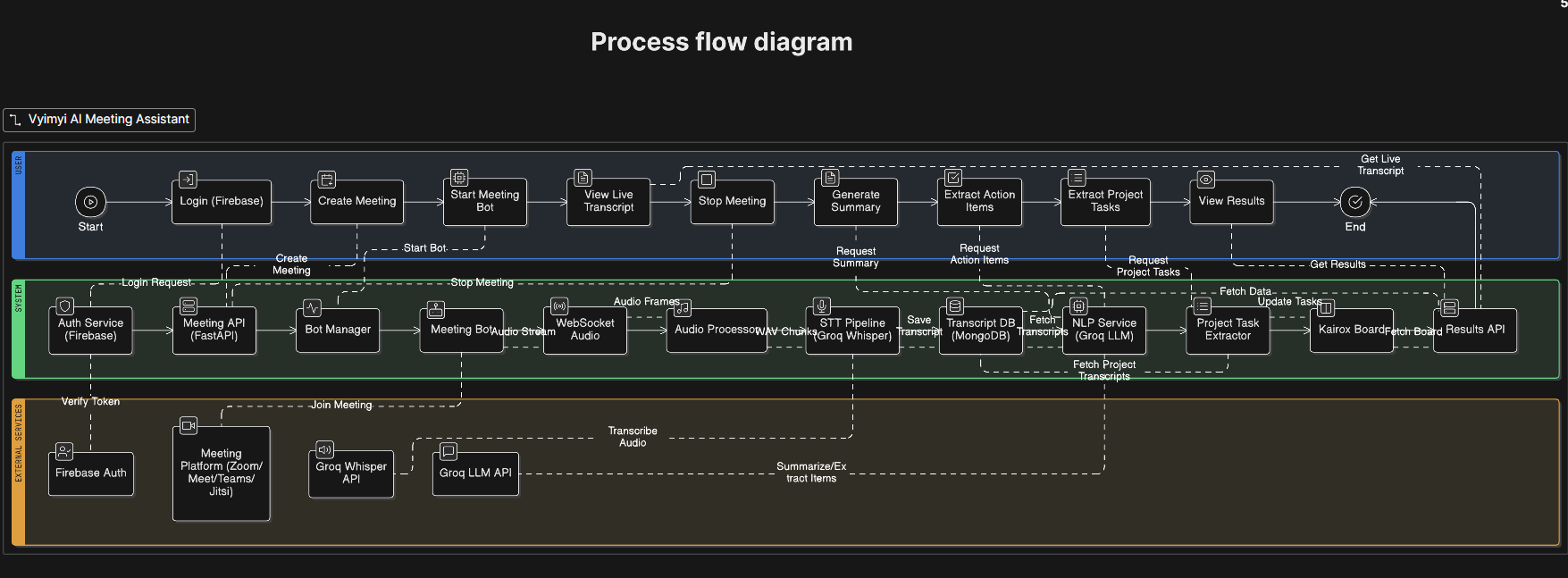Click the 'Request Summary' edge label
The image size is (1568, 578).
[856, 257]
